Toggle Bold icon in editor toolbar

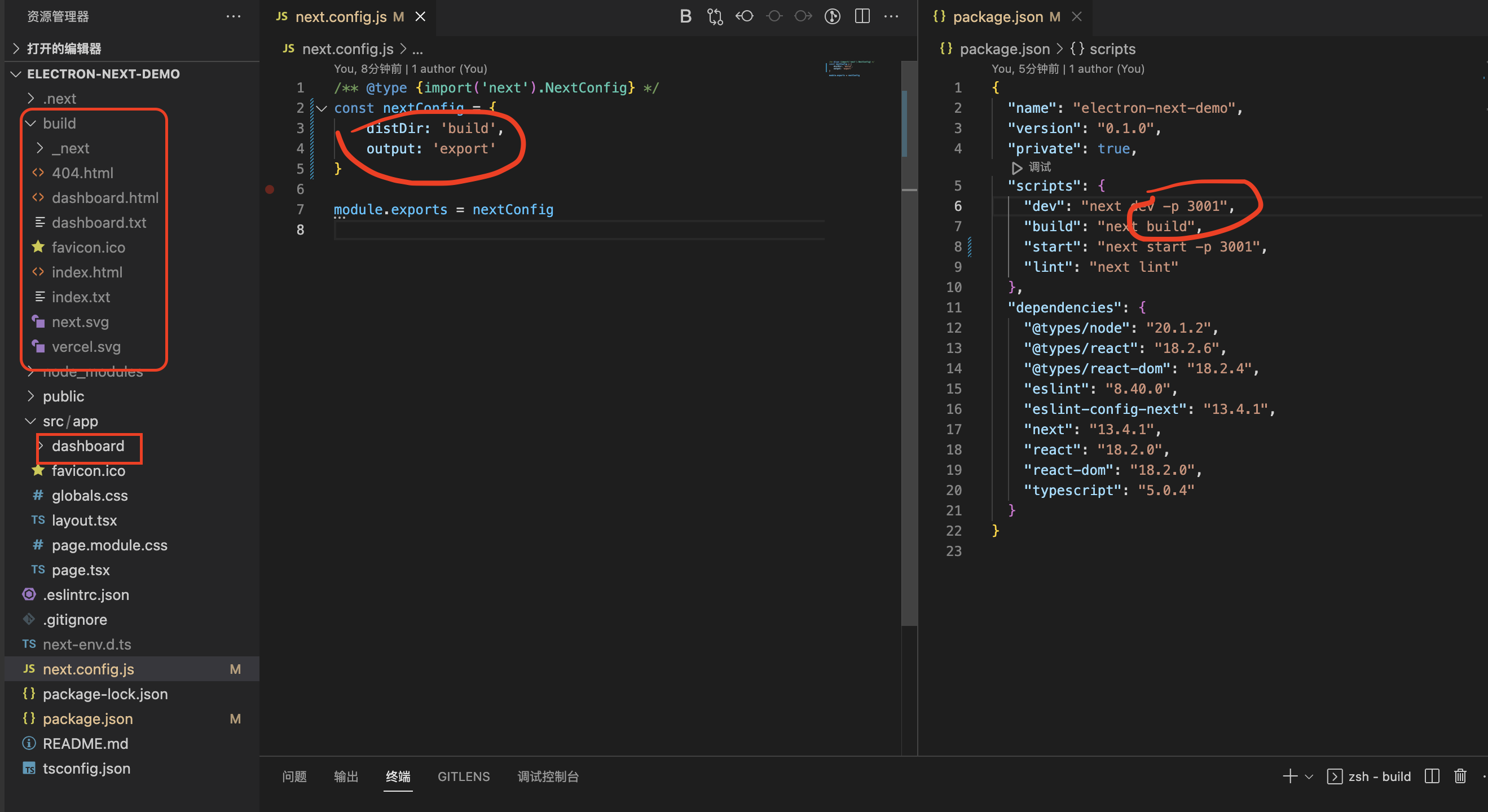[685, 16]
